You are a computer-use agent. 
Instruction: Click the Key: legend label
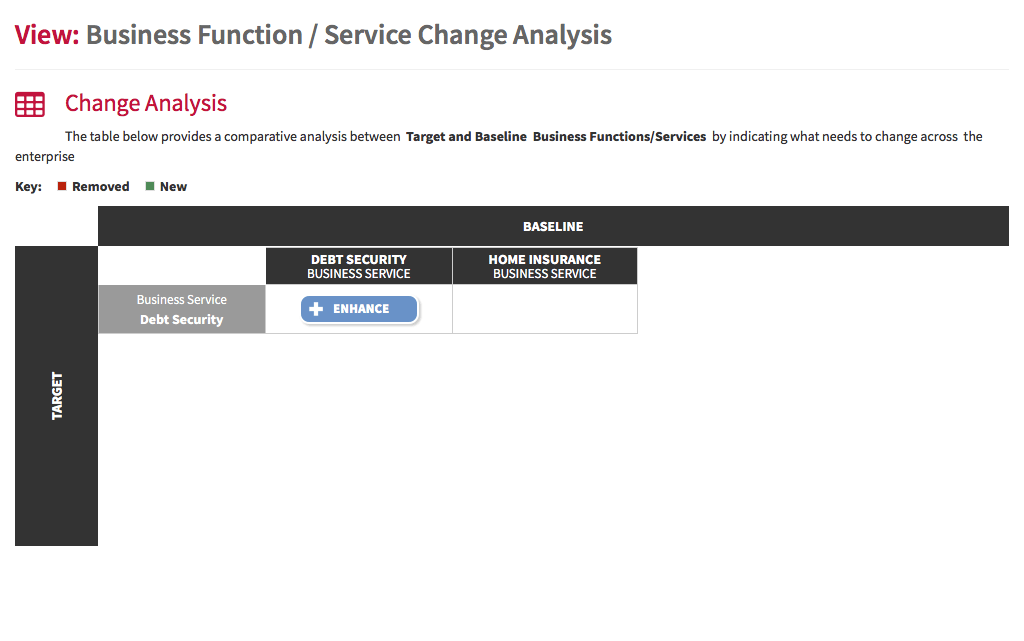pos(29,187)
